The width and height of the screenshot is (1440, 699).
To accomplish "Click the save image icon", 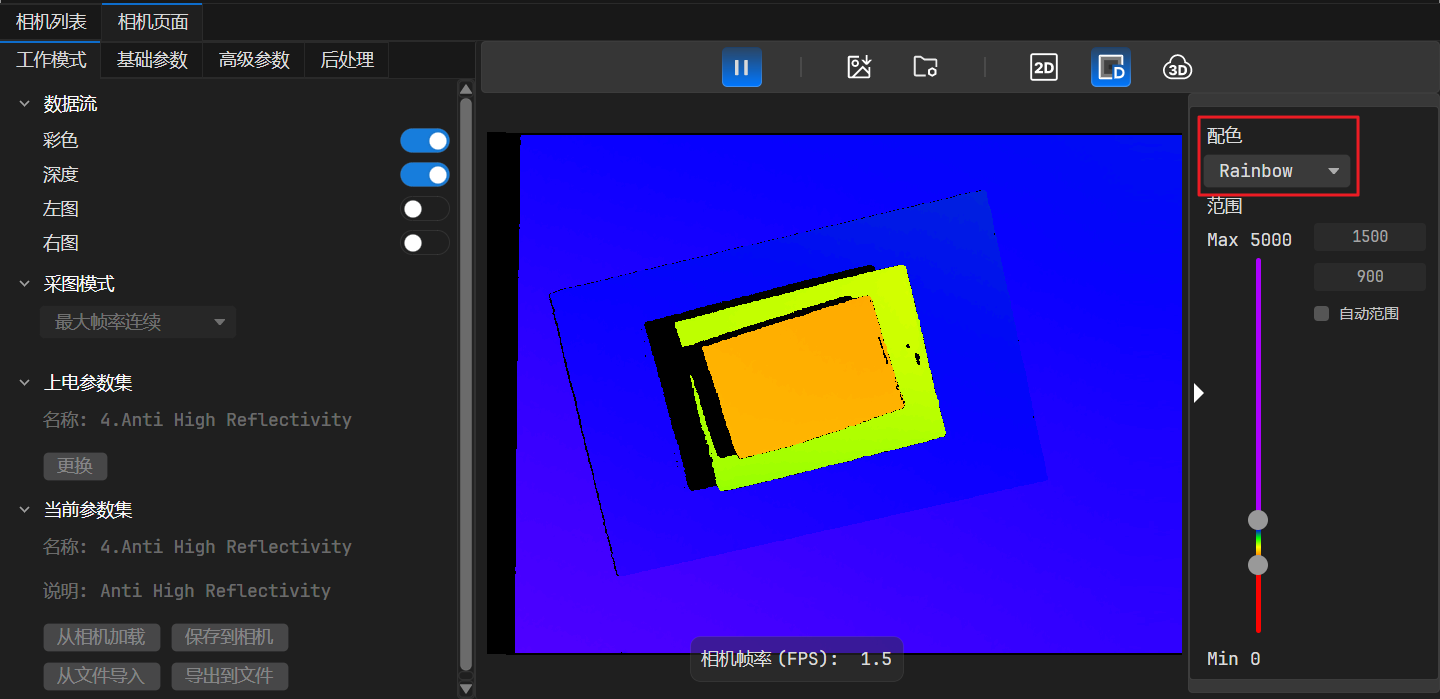I will [859, 68].
